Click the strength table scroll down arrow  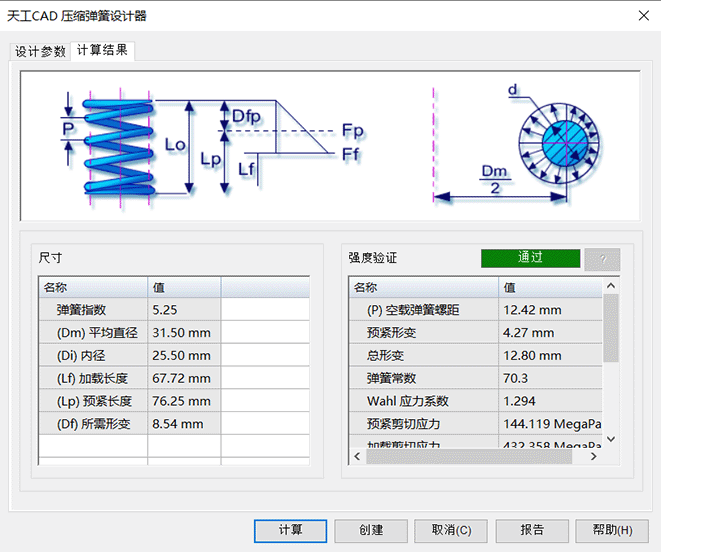(x=611, y=439)
